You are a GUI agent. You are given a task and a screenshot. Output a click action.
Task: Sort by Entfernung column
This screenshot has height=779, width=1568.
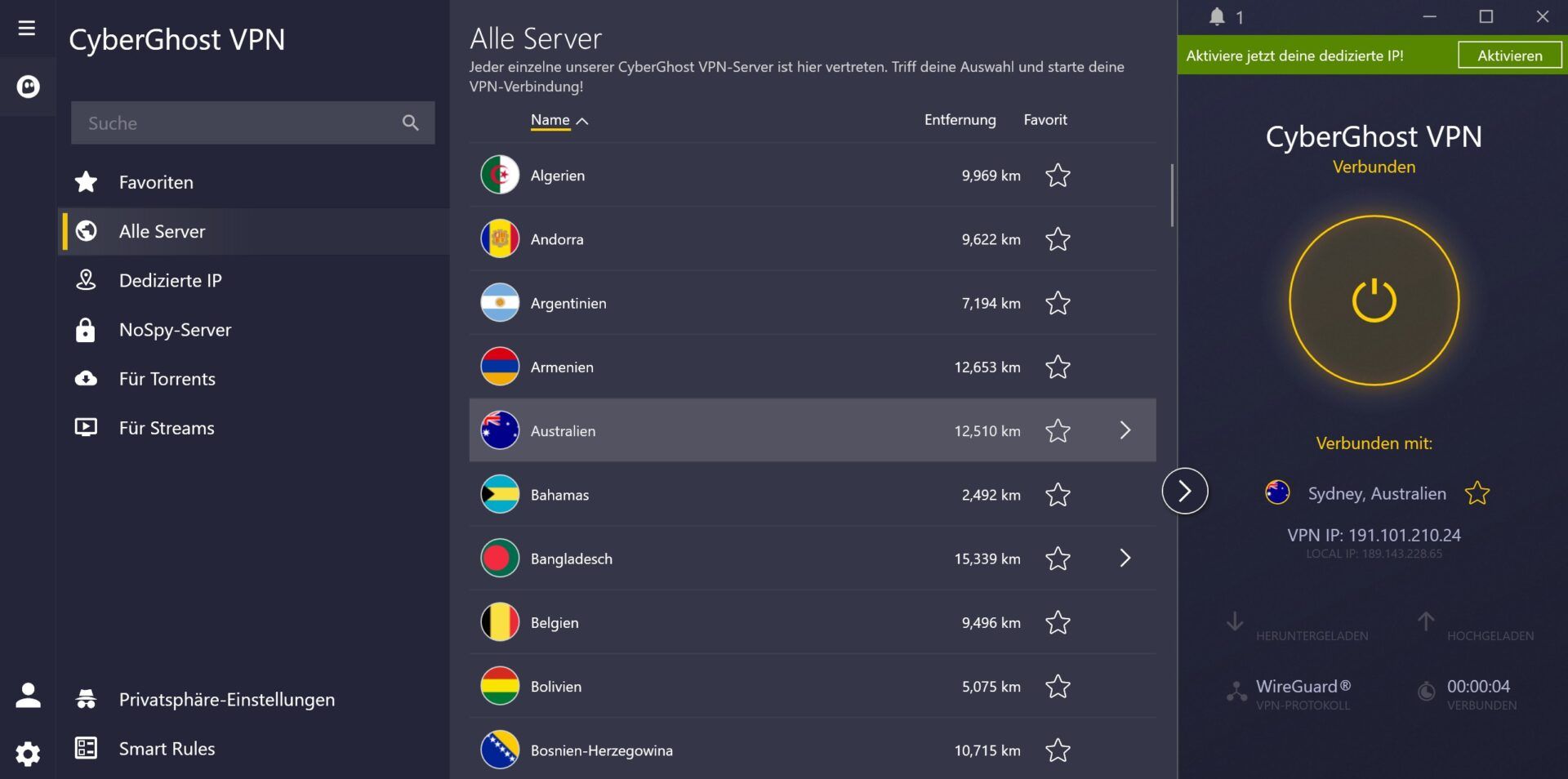click(x=960, y=120)
